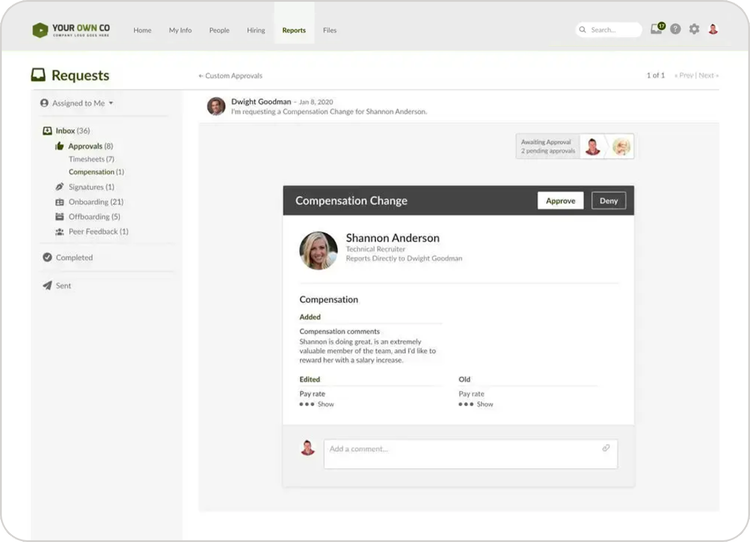
Task: Click the 1 of 1 page counter
Action: (x=656, y=75)
